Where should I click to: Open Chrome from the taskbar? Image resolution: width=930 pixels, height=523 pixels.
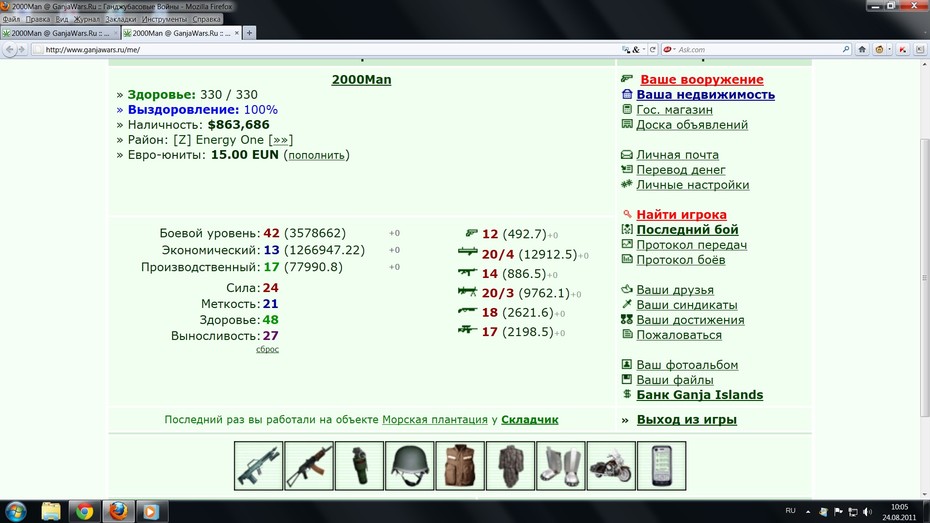click(x=84, y=511)
